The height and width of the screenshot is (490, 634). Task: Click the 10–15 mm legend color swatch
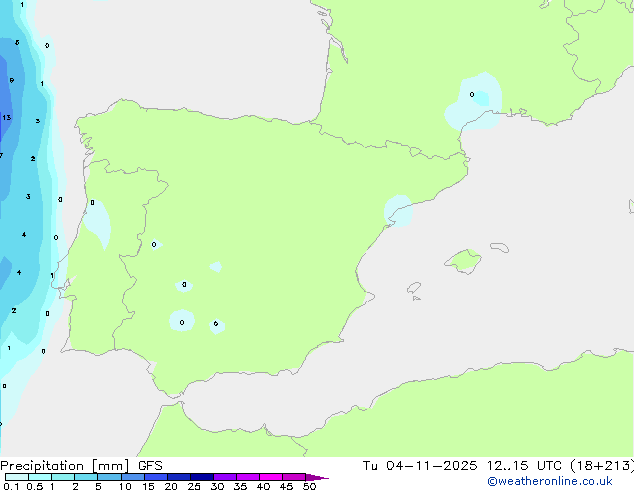click(x=133, y=477)
